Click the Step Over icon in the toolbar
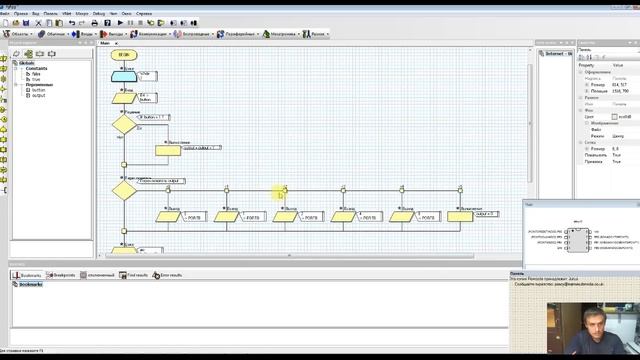 tap(161, 23)
